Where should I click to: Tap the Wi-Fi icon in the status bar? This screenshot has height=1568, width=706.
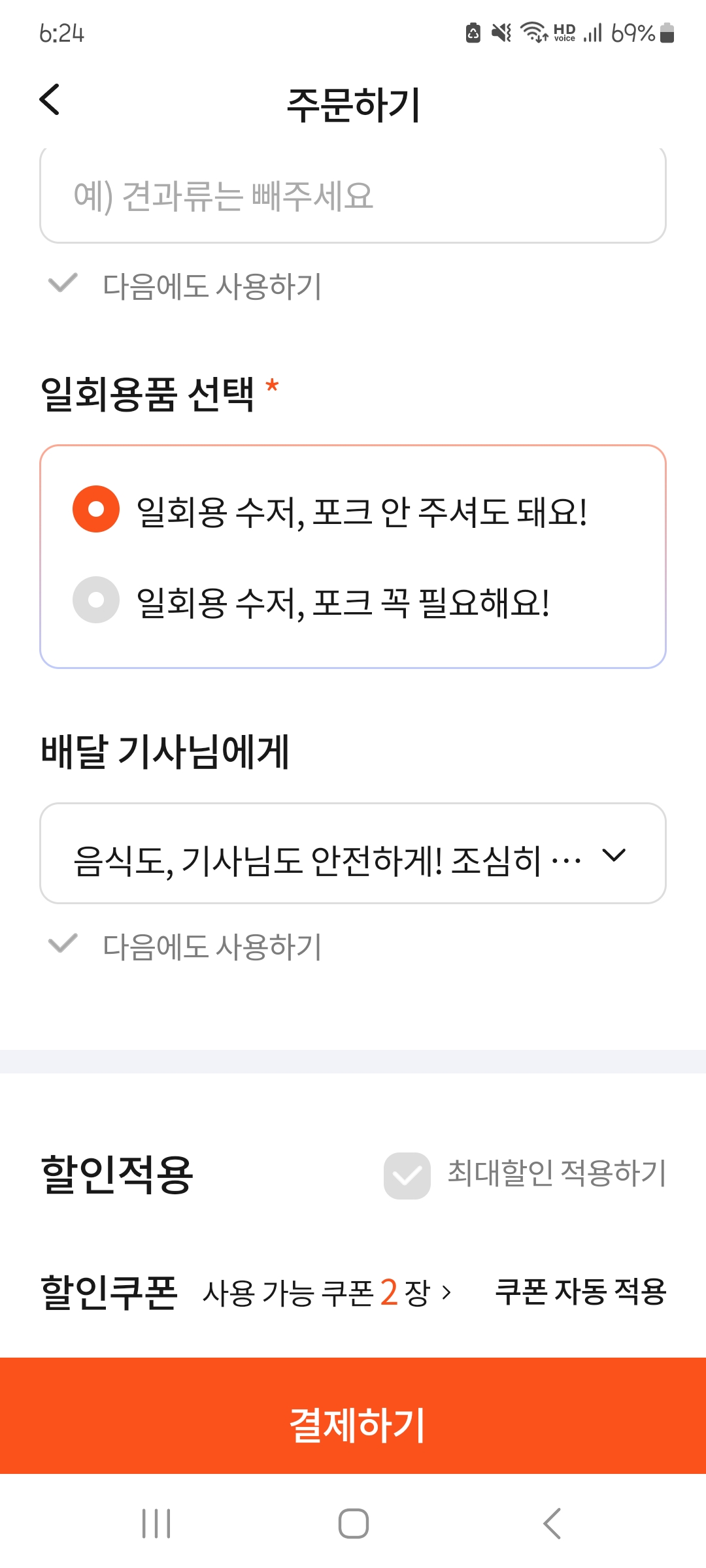click(533, 32)
